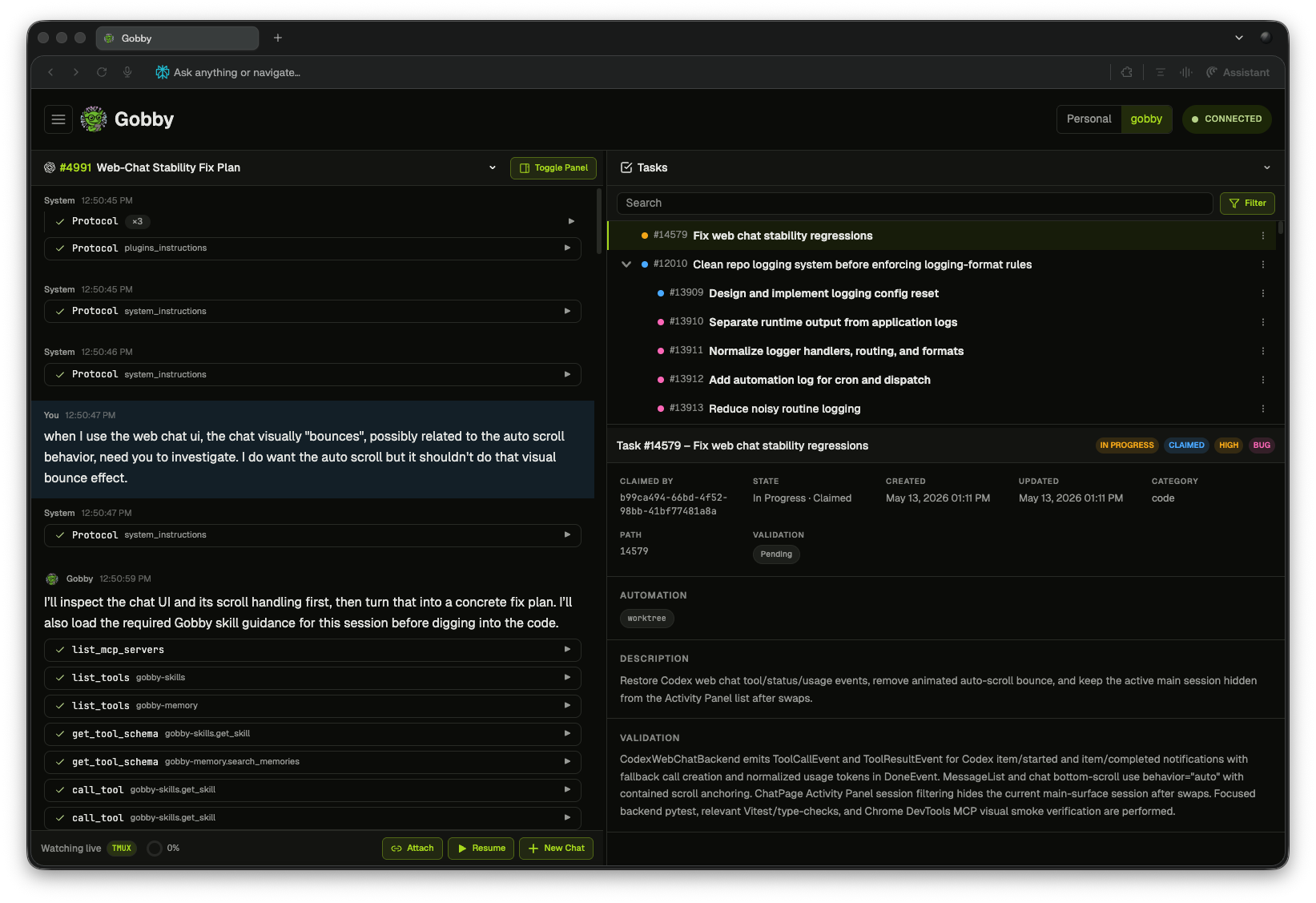Start a New Chat

pos(556,849)
